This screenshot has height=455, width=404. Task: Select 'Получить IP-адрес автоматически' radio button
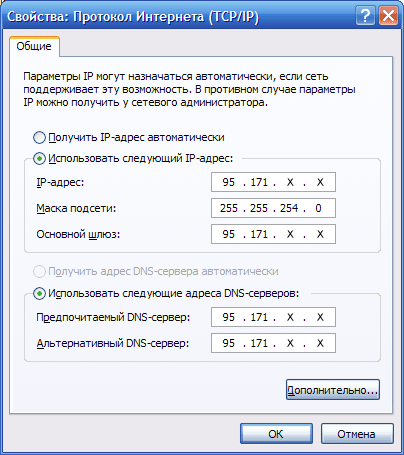pyautogui.click(x=39, y=138)
